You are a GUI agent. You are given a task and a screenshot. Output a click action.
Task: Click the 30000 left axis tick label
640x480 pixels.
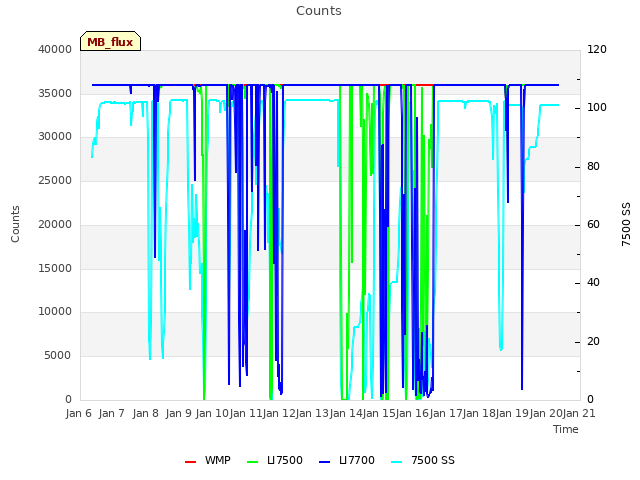55,136
